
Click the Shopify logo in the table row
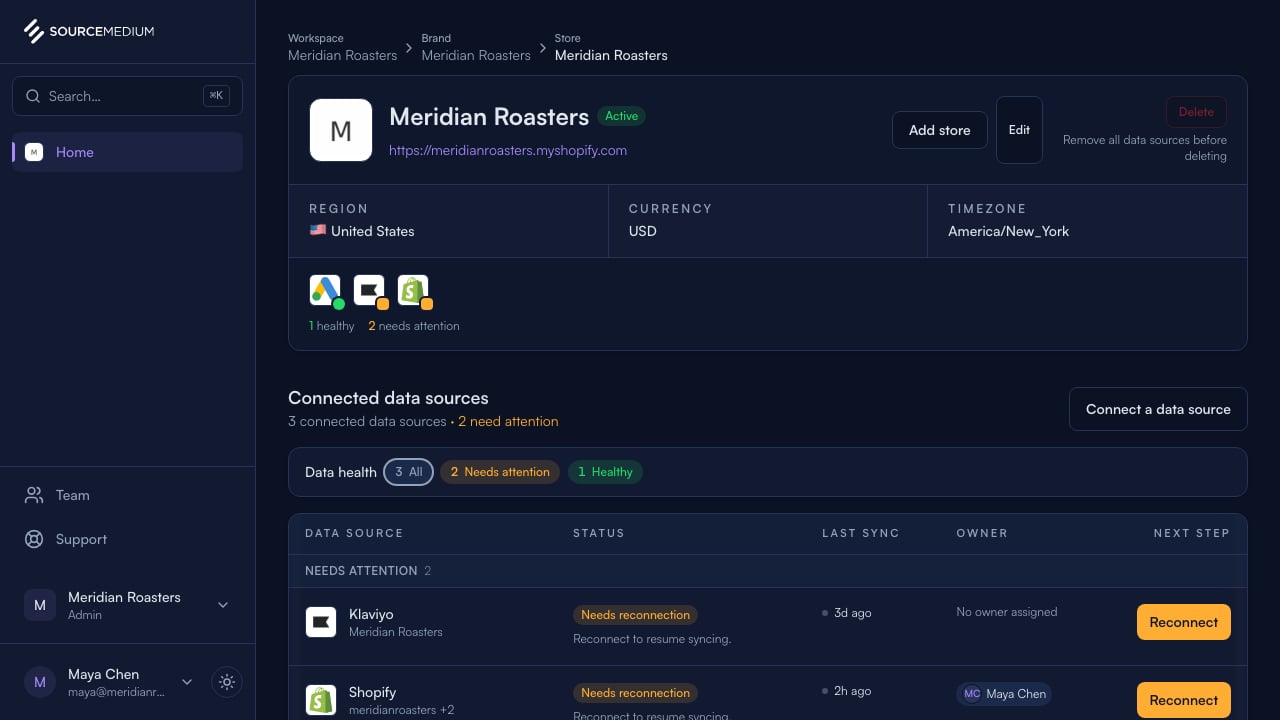click(321, 700)
